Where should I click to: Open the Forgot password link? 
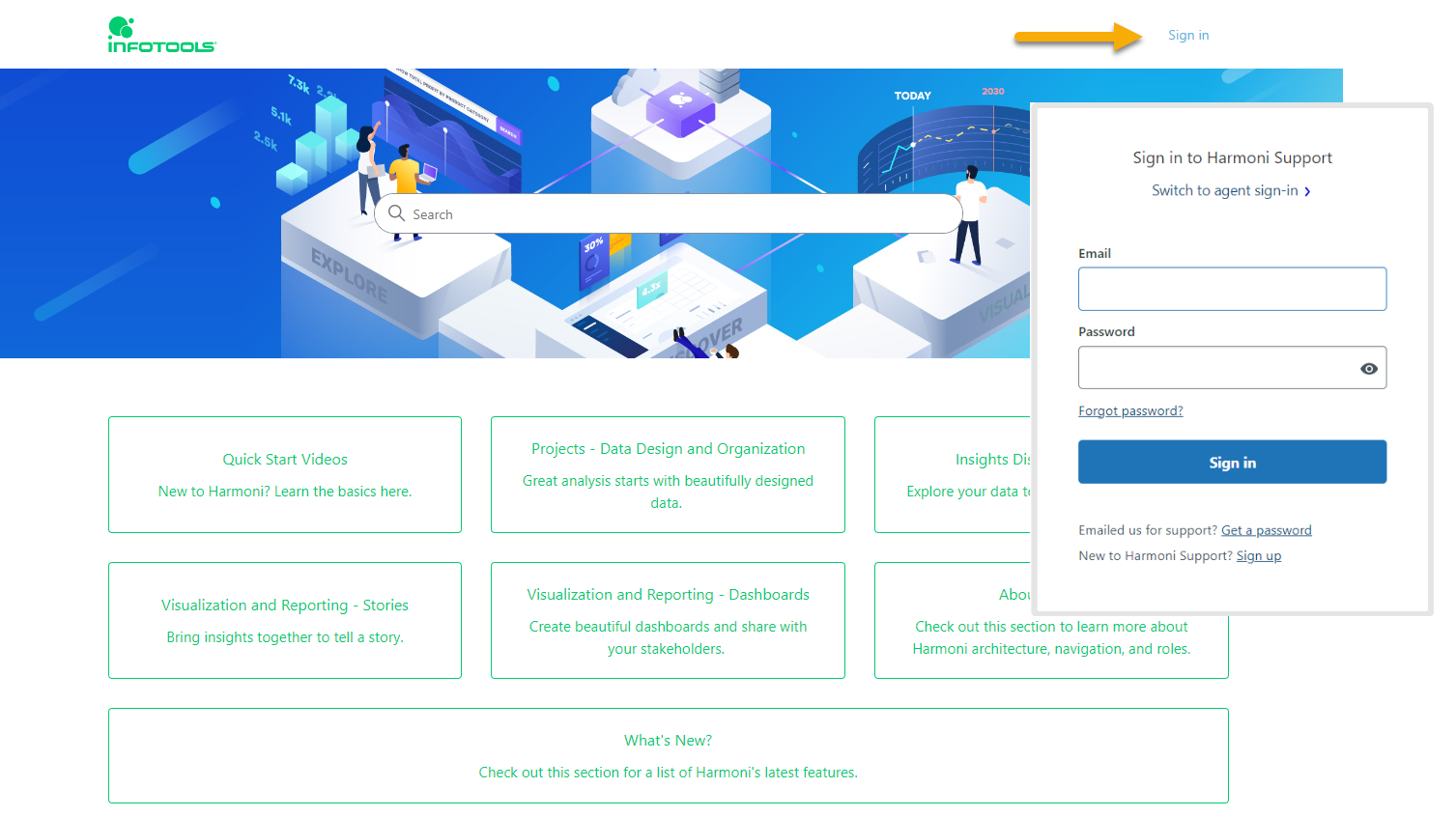[1130, 411]
